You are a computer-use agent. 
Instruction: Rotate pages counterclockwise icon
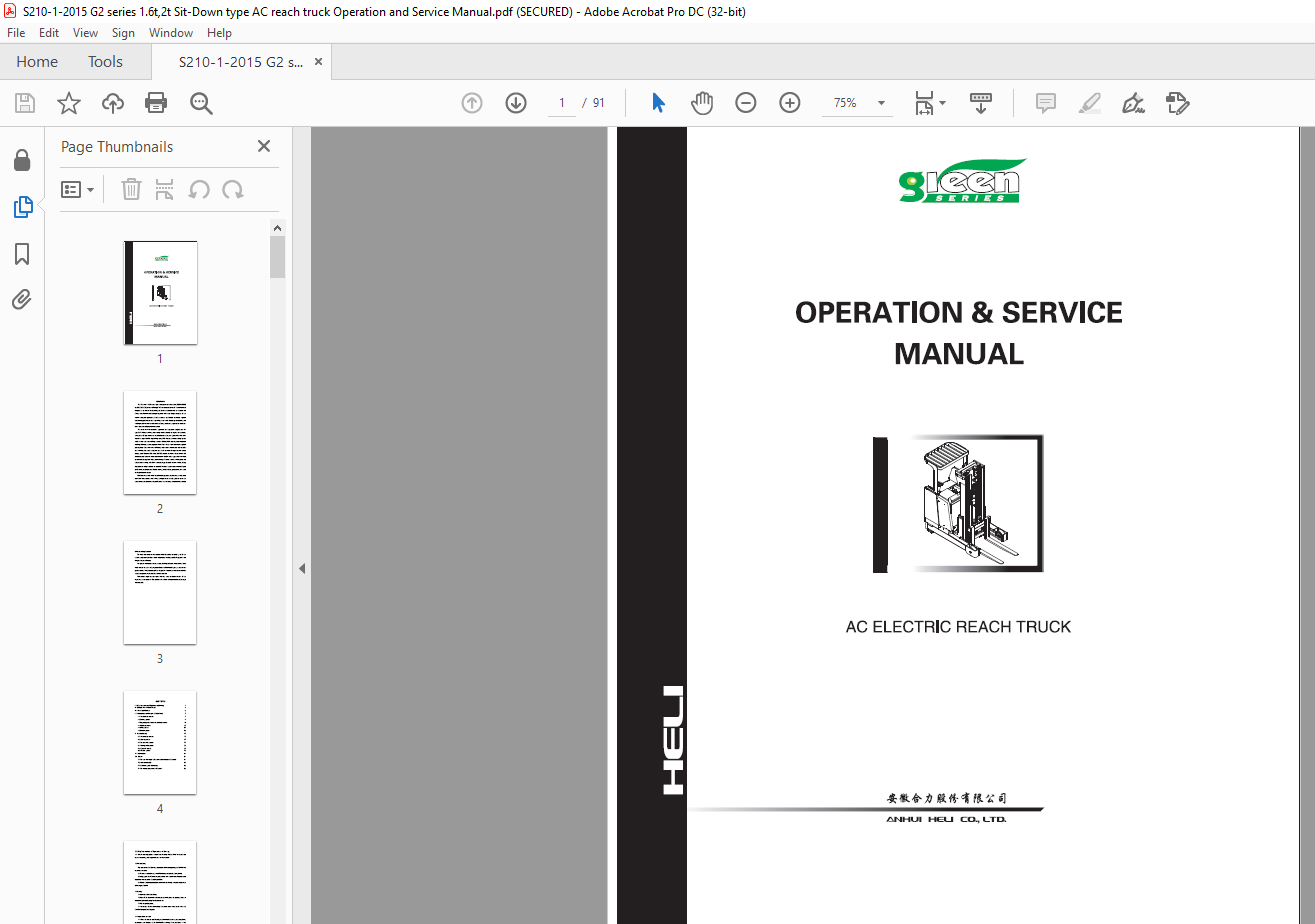[x=199, y=189]
